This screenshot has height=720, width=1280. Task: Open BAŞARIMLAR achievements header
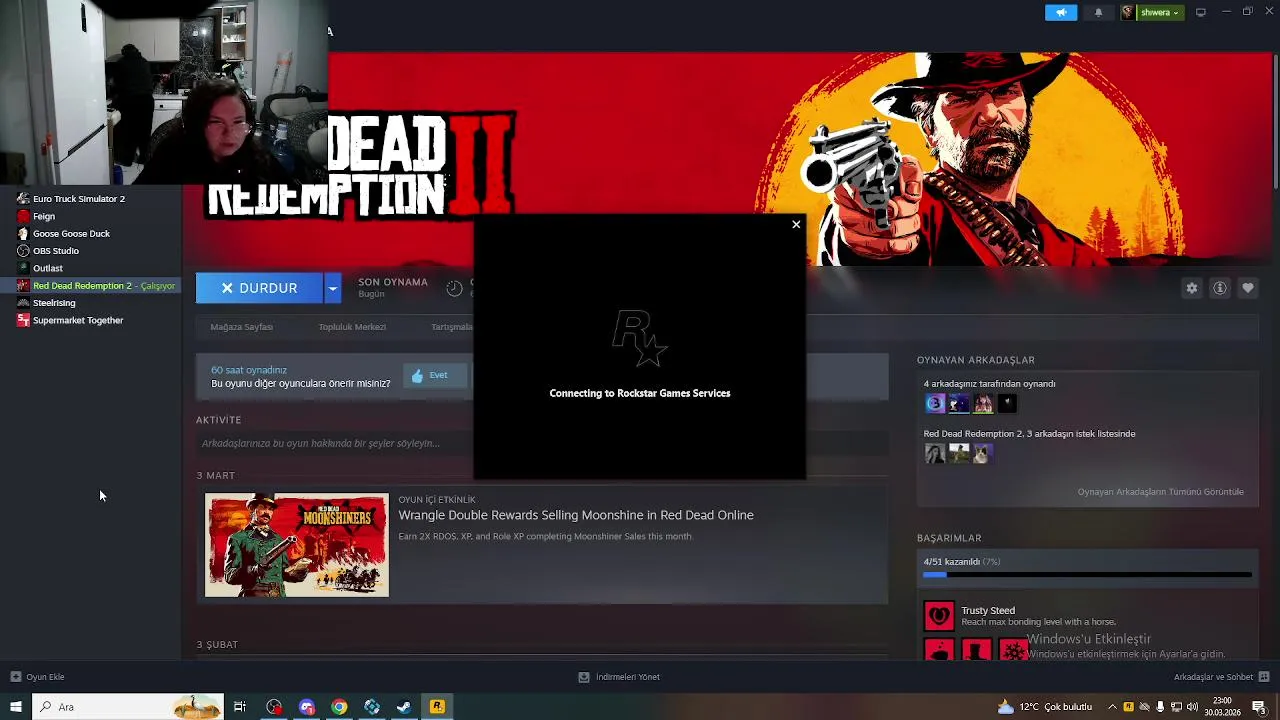coord(949,538)
